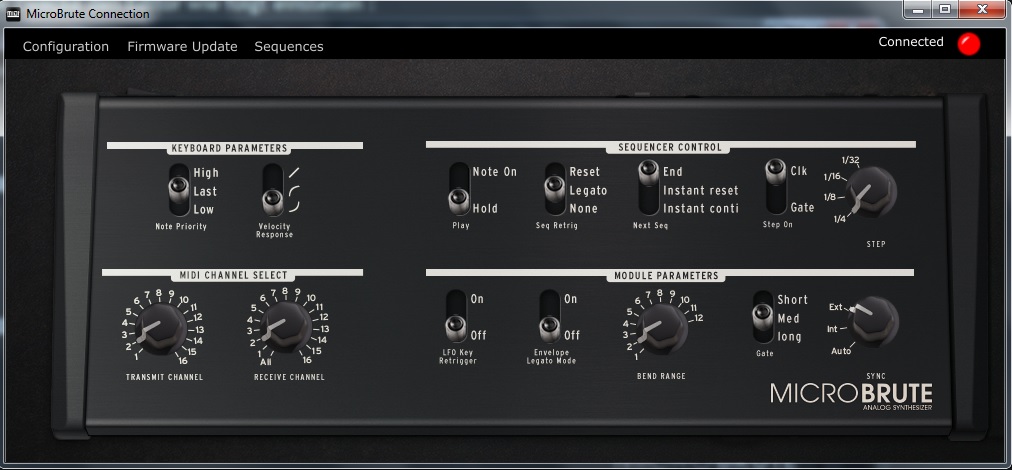The width and height of the screenshot is (1012, 470).
Task: Click the red Connected status indicator
Action: click(968, 44)
